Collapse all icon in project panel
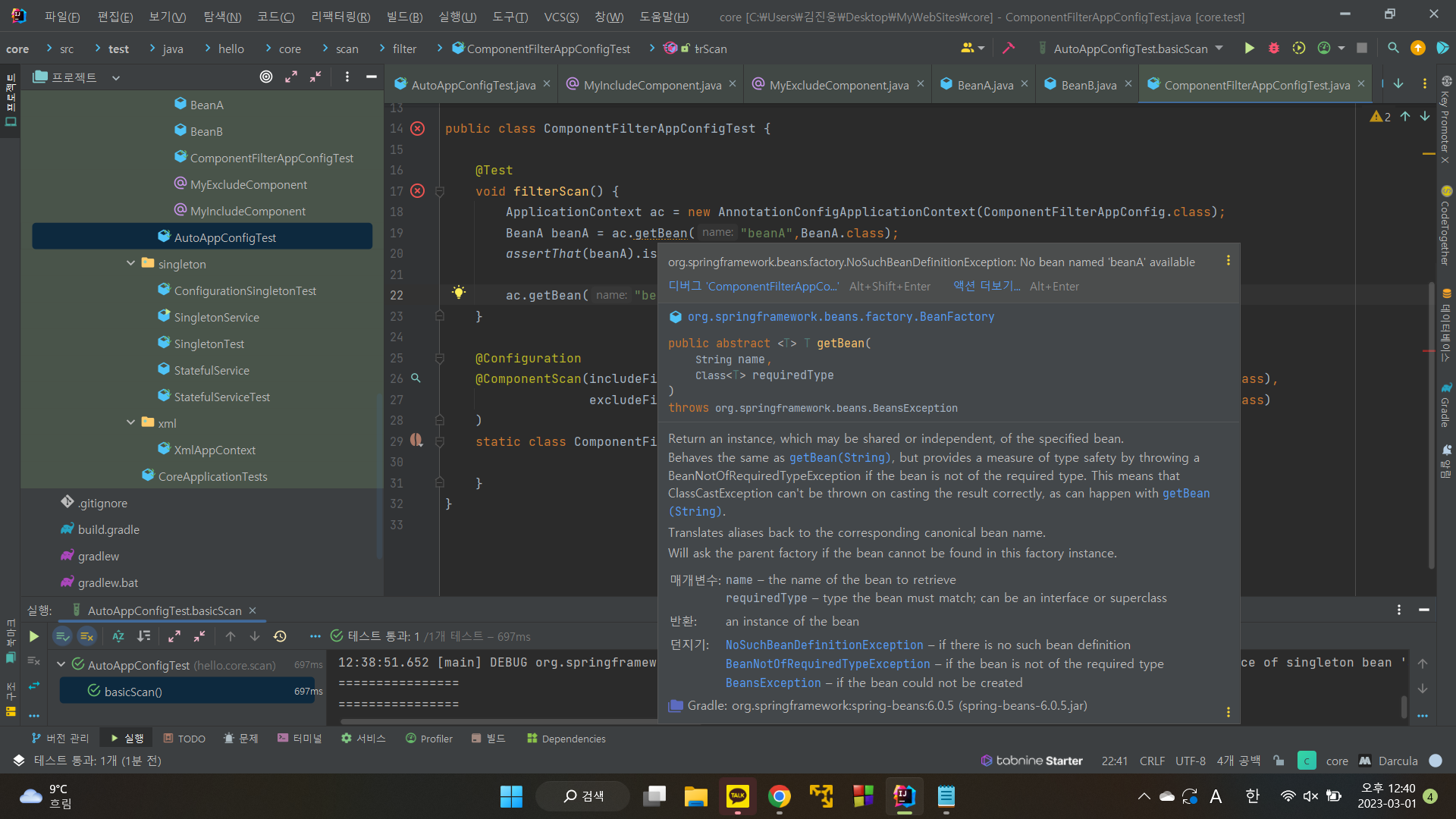The image size is (1456, 819). coord(315,77)
